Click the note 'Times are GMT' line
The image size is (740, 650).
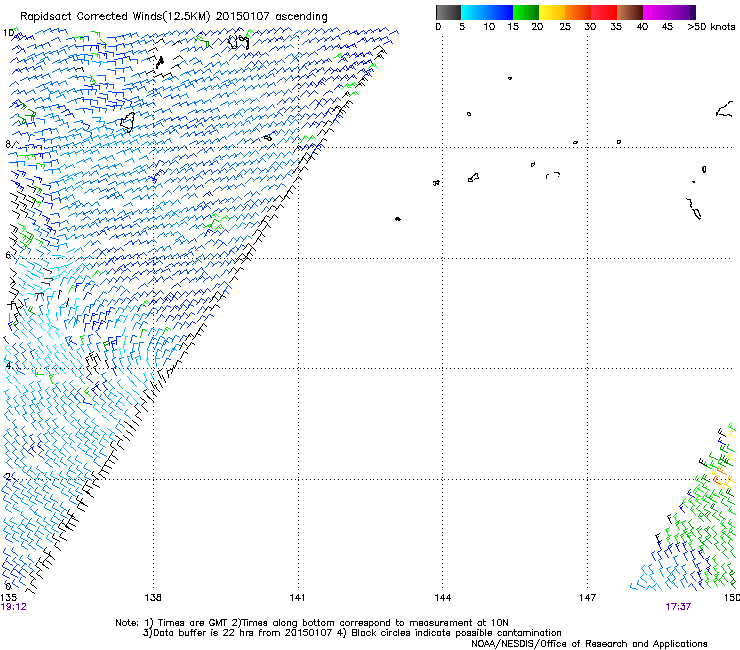[312, 623]
